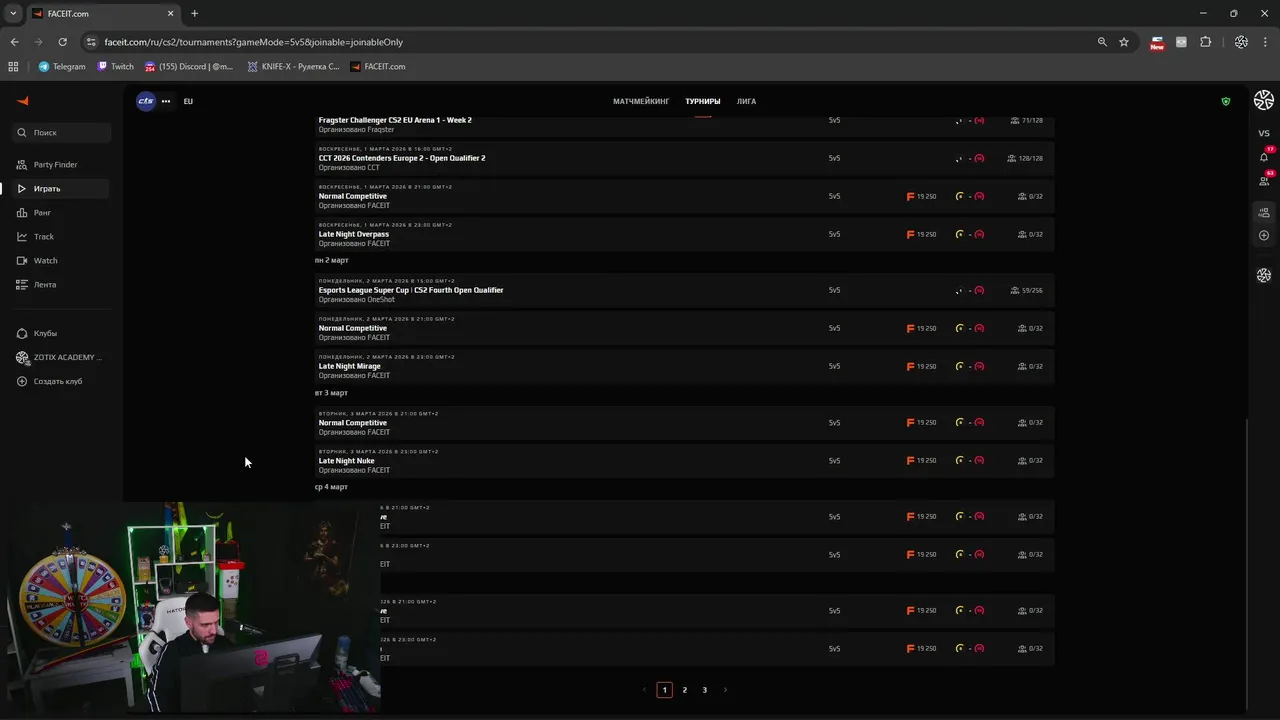Open the Discord bookmark
Viewport: 1280px width, 720px height.
pos(189,67)
